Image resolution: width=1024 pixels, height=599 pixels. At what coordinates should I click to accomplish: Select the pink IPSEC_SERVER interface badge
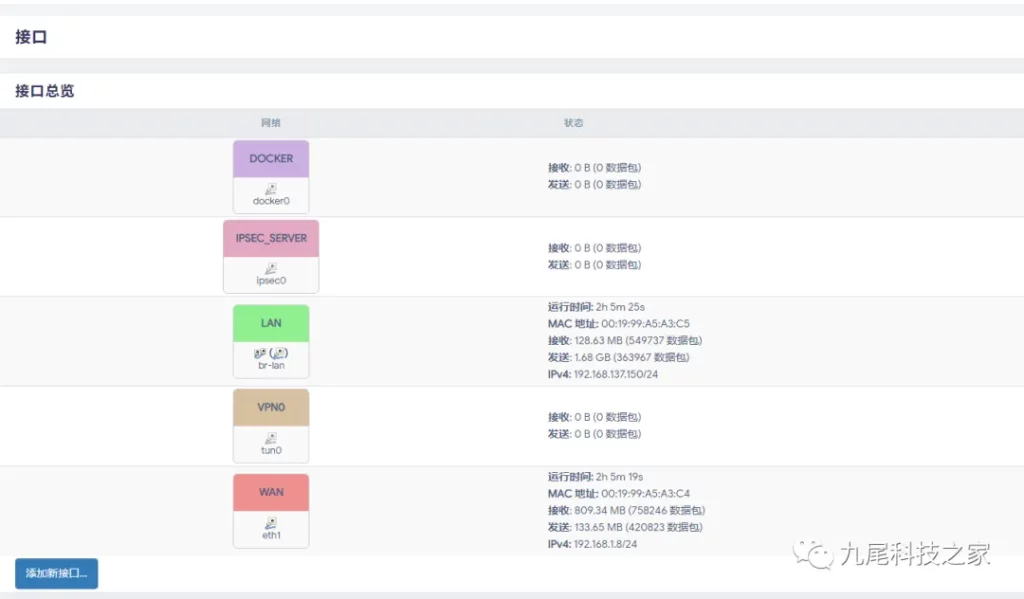coord(271,239)
